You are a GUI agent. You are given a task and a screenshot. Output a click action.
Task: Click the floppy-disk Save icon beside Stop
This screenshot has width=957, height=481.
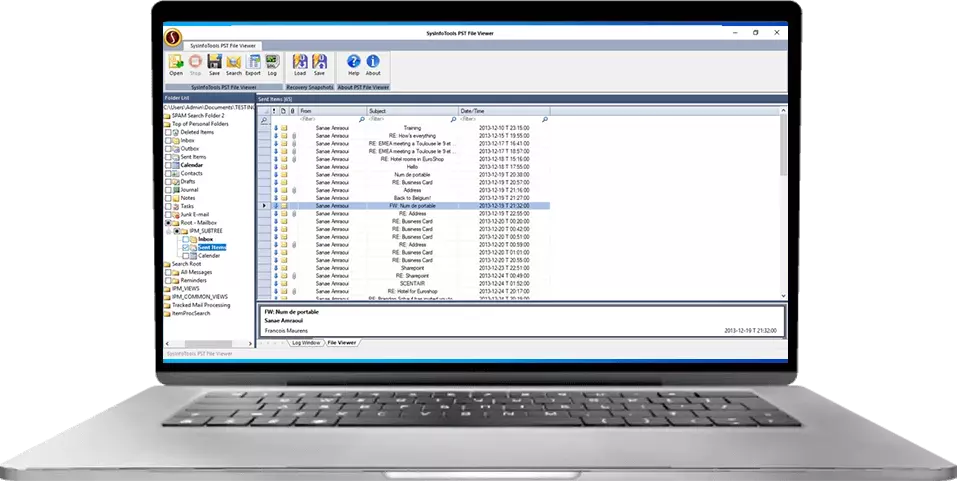click(214, 64)
